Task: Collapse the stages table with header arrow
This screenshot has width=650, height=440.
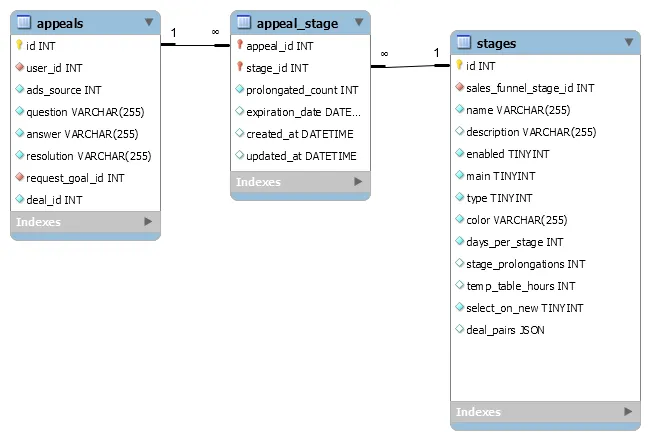Action: tap(629, 42)
